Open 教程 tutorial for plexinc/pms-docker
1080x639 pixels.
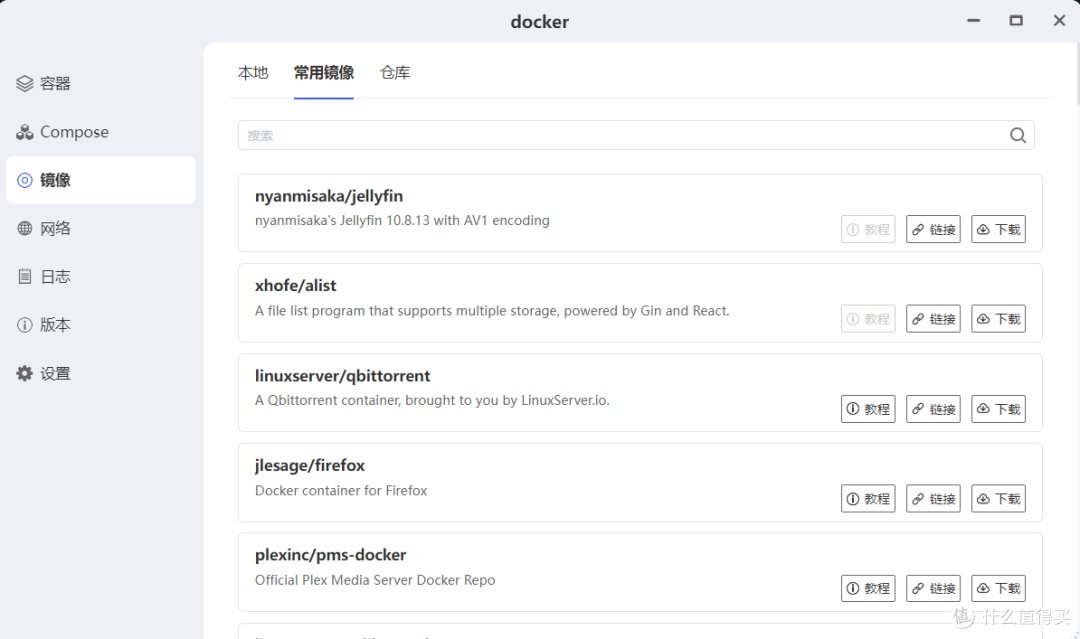(x=868, y=588)
